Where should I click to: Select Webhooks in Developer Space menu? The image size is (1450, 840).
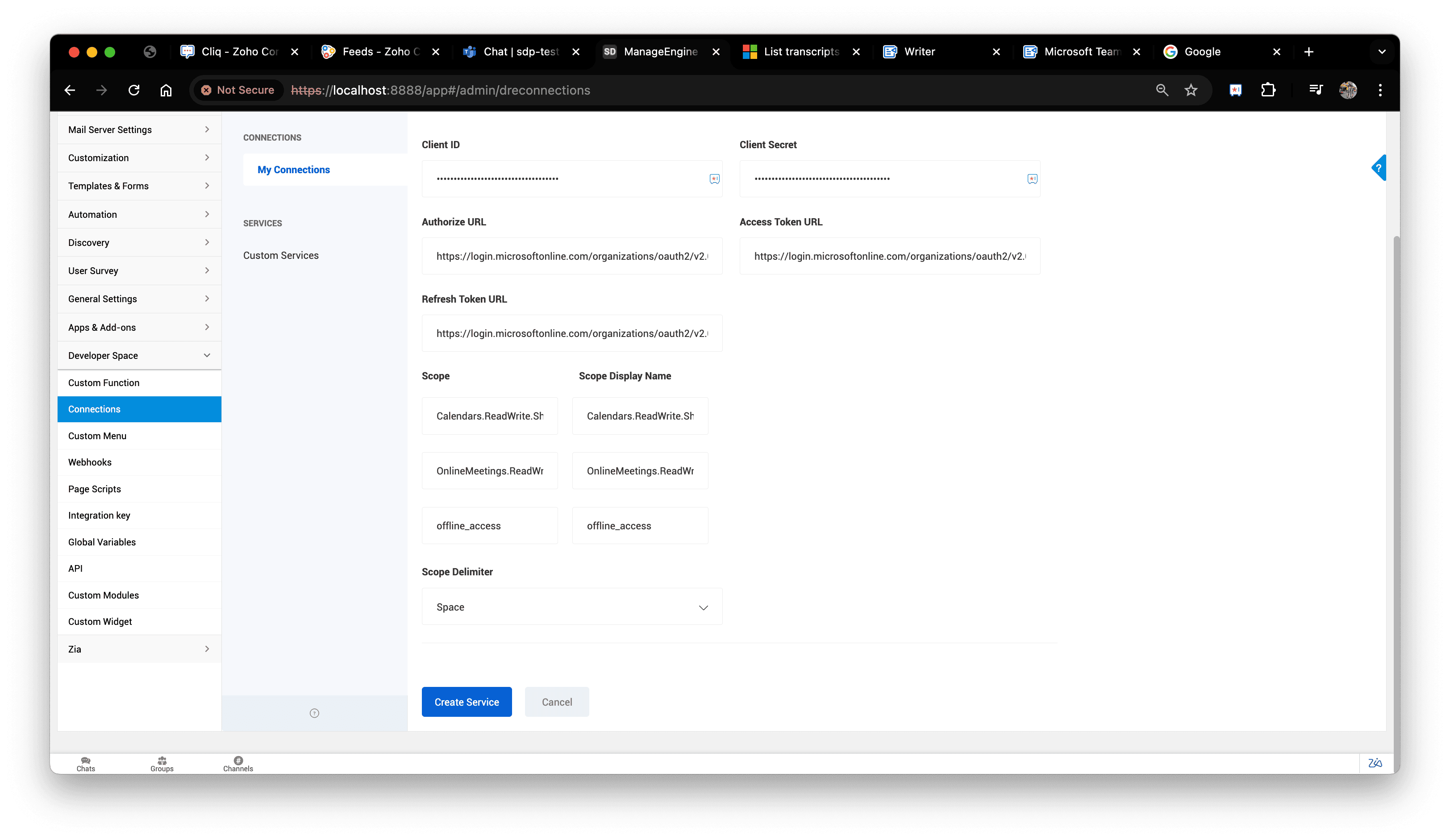tap(90, 462)
